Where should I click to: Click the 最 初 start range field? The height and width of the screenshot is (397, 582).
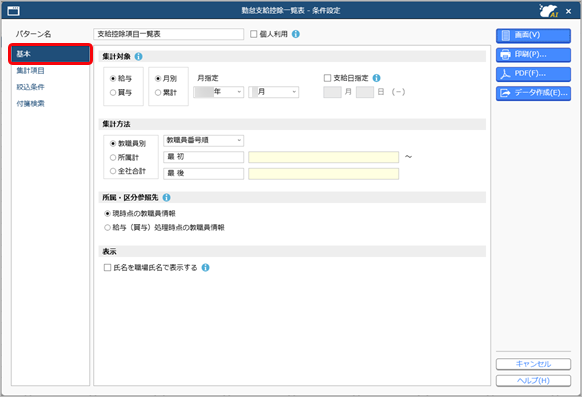(203, 157)
